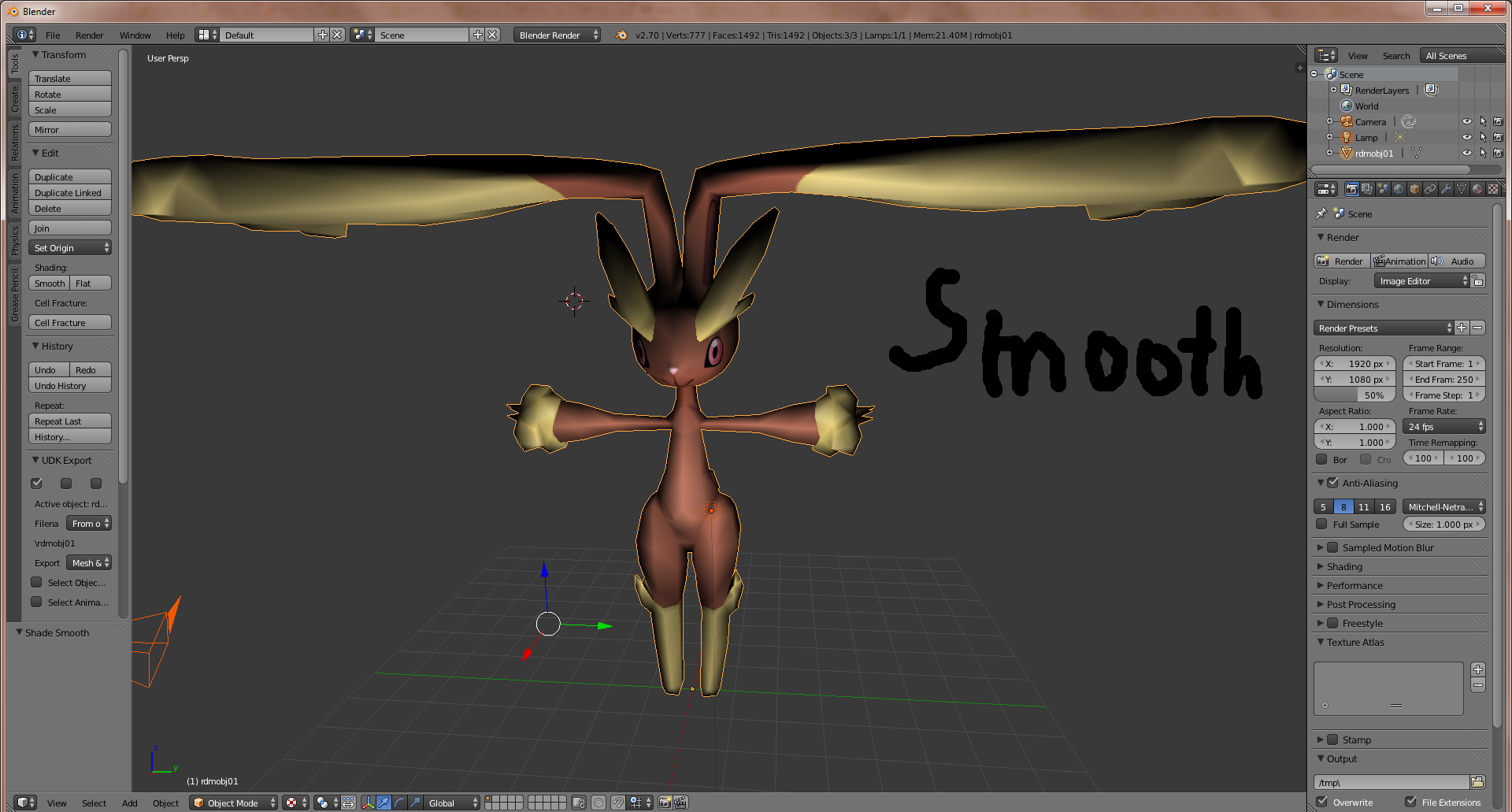Select the Translate manipulator arrow icon
Viewport: 1512px width, 812px height.
tap(384, 803)
